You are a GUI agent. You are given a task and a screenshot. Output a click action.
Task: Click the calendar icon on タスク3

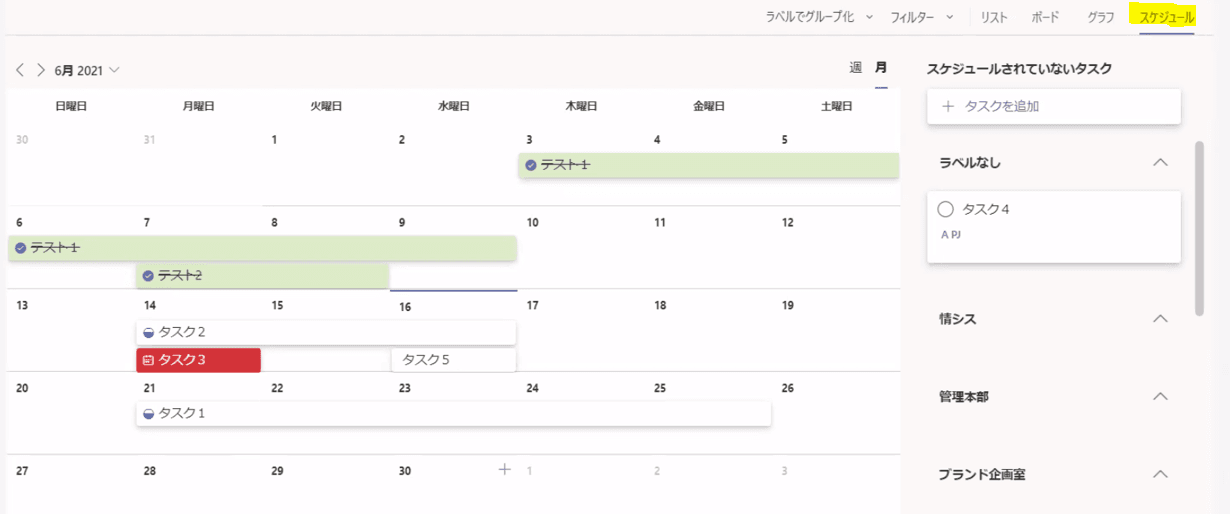tap(148, 360)
